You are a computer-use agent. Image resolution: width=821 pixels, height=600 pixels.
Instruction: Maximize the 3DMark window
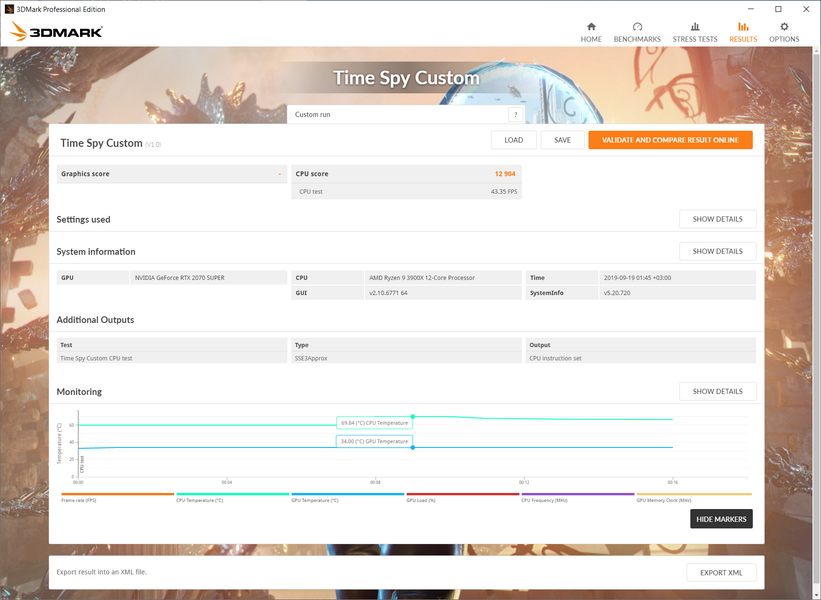point(778,9)
